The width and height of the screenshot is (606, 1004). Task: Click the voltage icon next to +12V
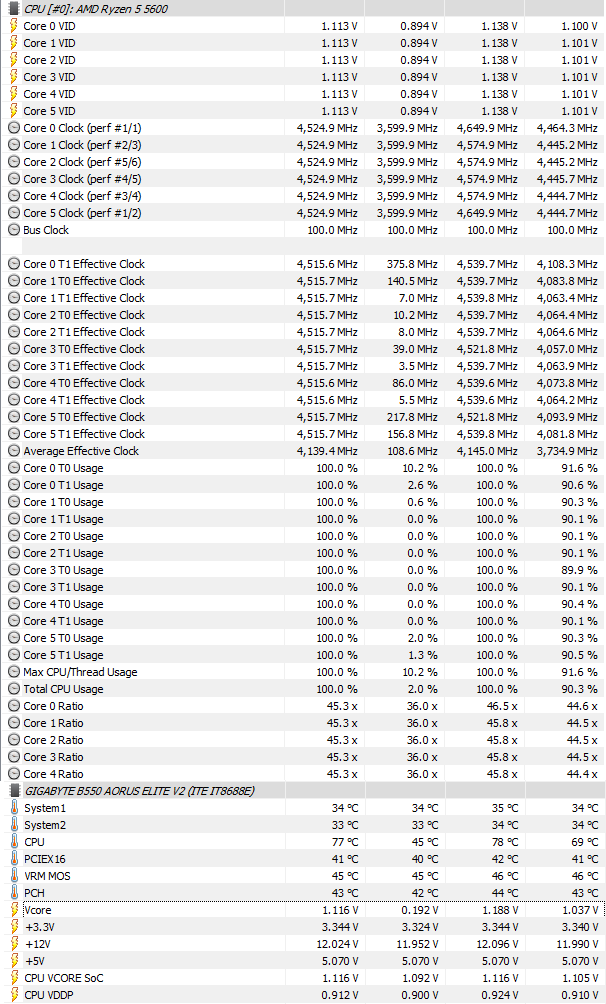pos(13,944)
